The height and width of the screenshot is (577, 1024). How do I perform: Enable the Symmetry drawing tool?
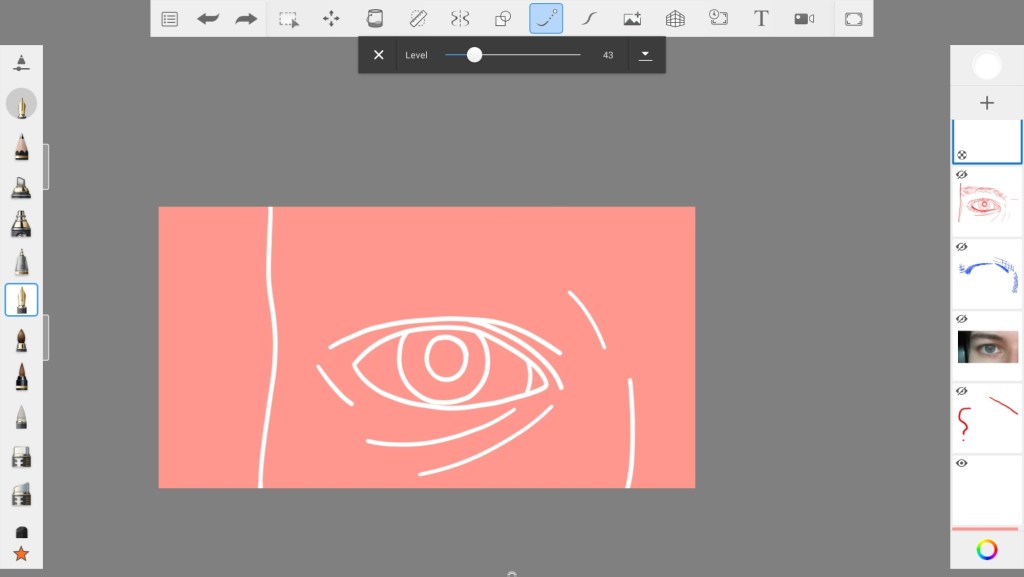tap(460, 18)
